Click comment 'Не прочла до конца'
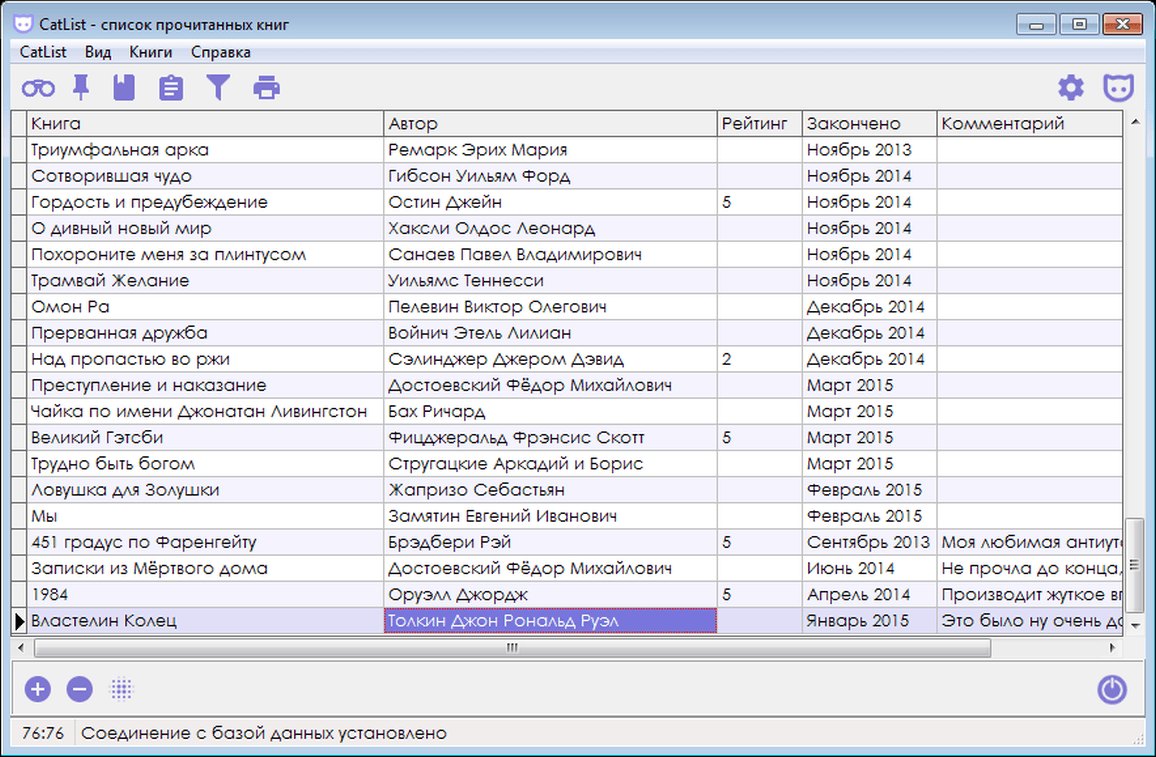The image size is (1156, 757). point(1031,568)
